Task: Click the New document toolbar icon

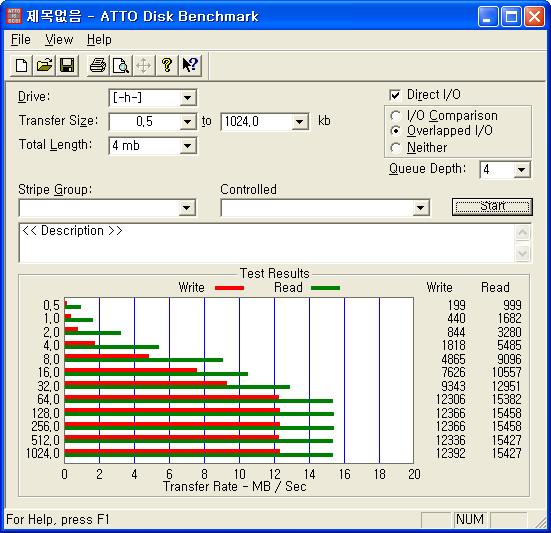Action: click(x=21, y=65)
